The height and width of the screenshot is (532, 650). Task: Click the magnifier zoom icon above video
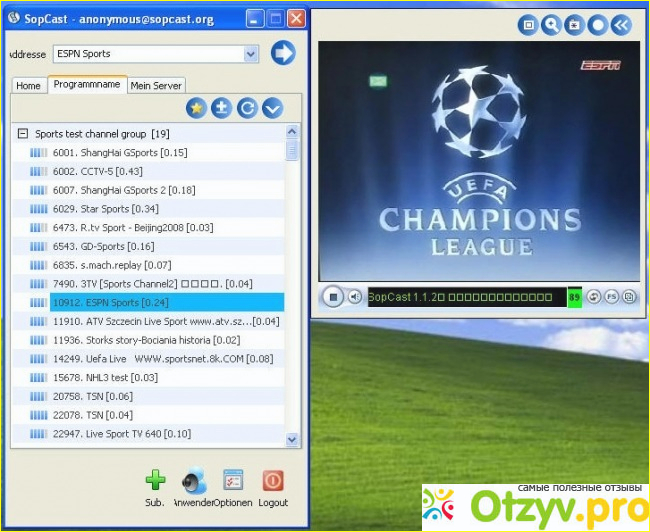coord(551,25)
